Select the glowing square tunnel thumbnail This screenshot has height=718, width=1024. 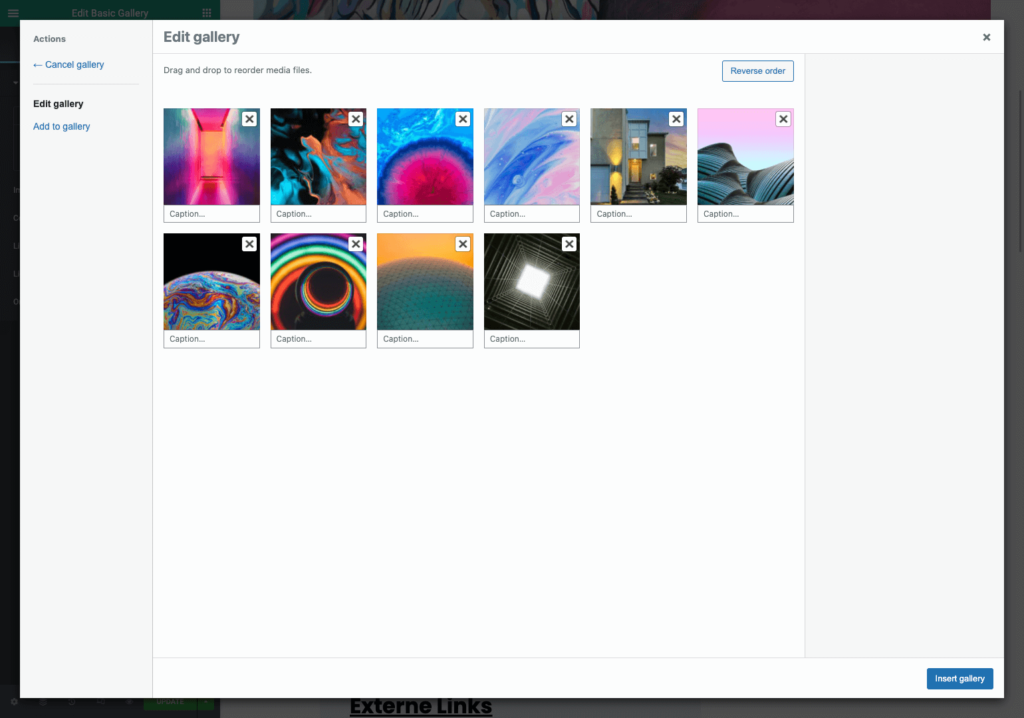coord(531,285)
